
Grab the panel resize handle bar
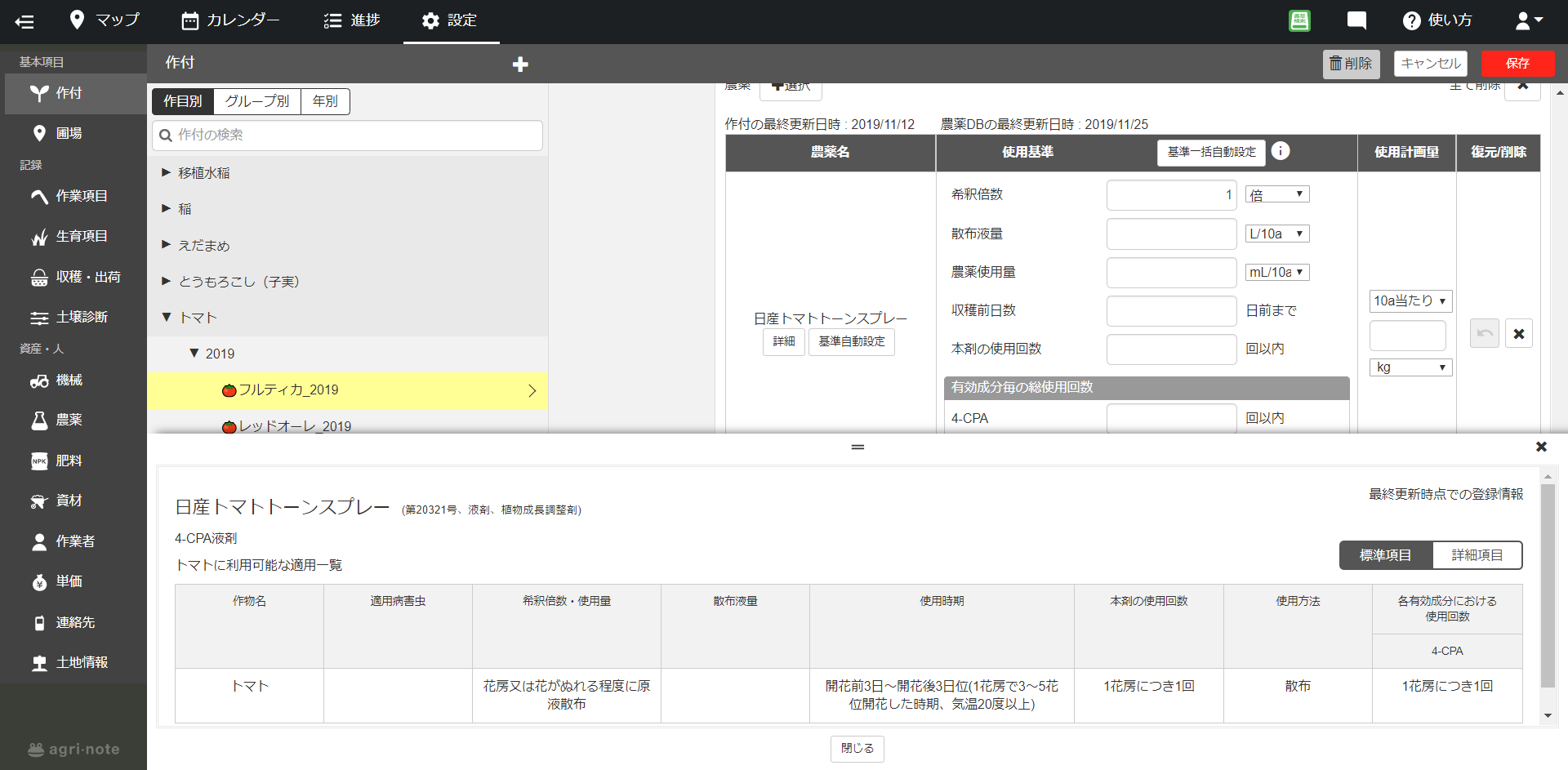[857, 447]
